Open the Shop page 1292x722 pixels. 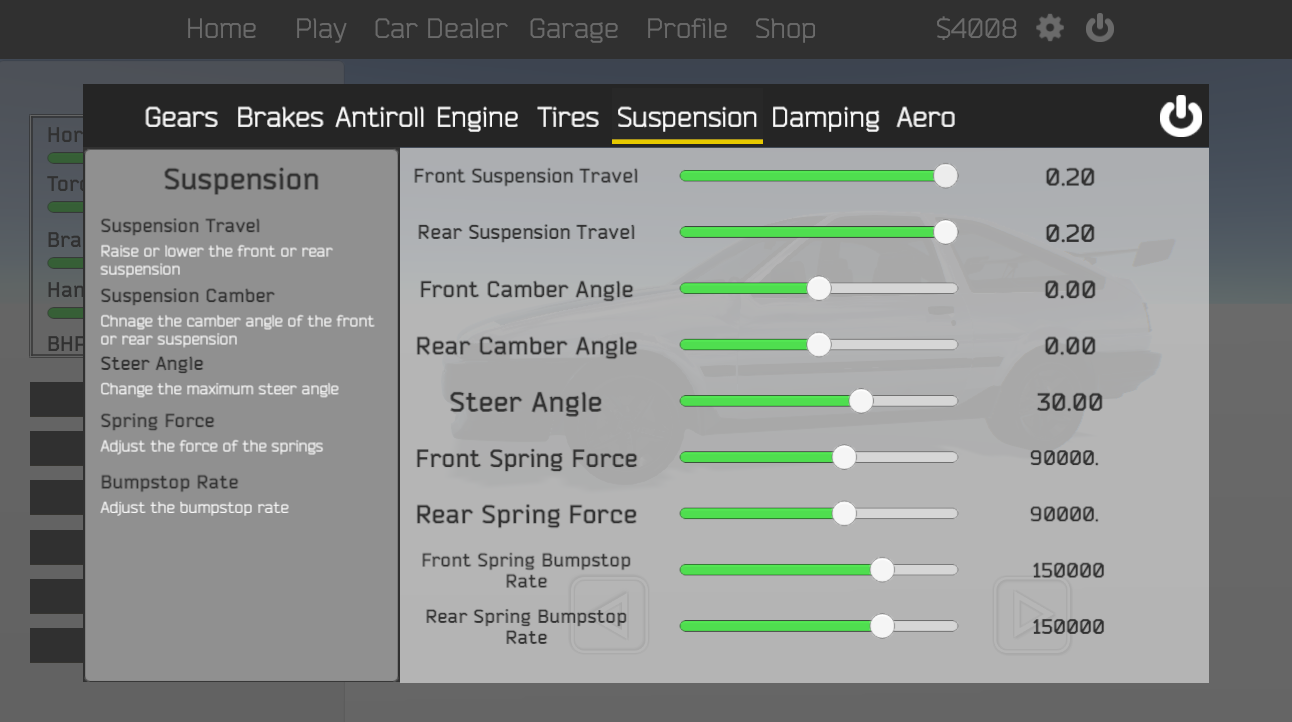click(785, 29)
